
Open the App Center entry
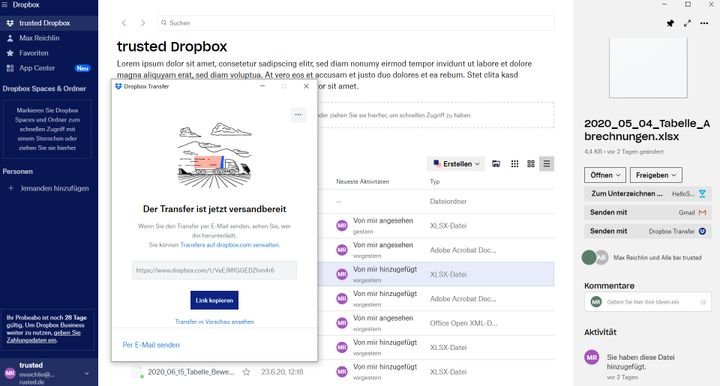(x=37, y=68)
